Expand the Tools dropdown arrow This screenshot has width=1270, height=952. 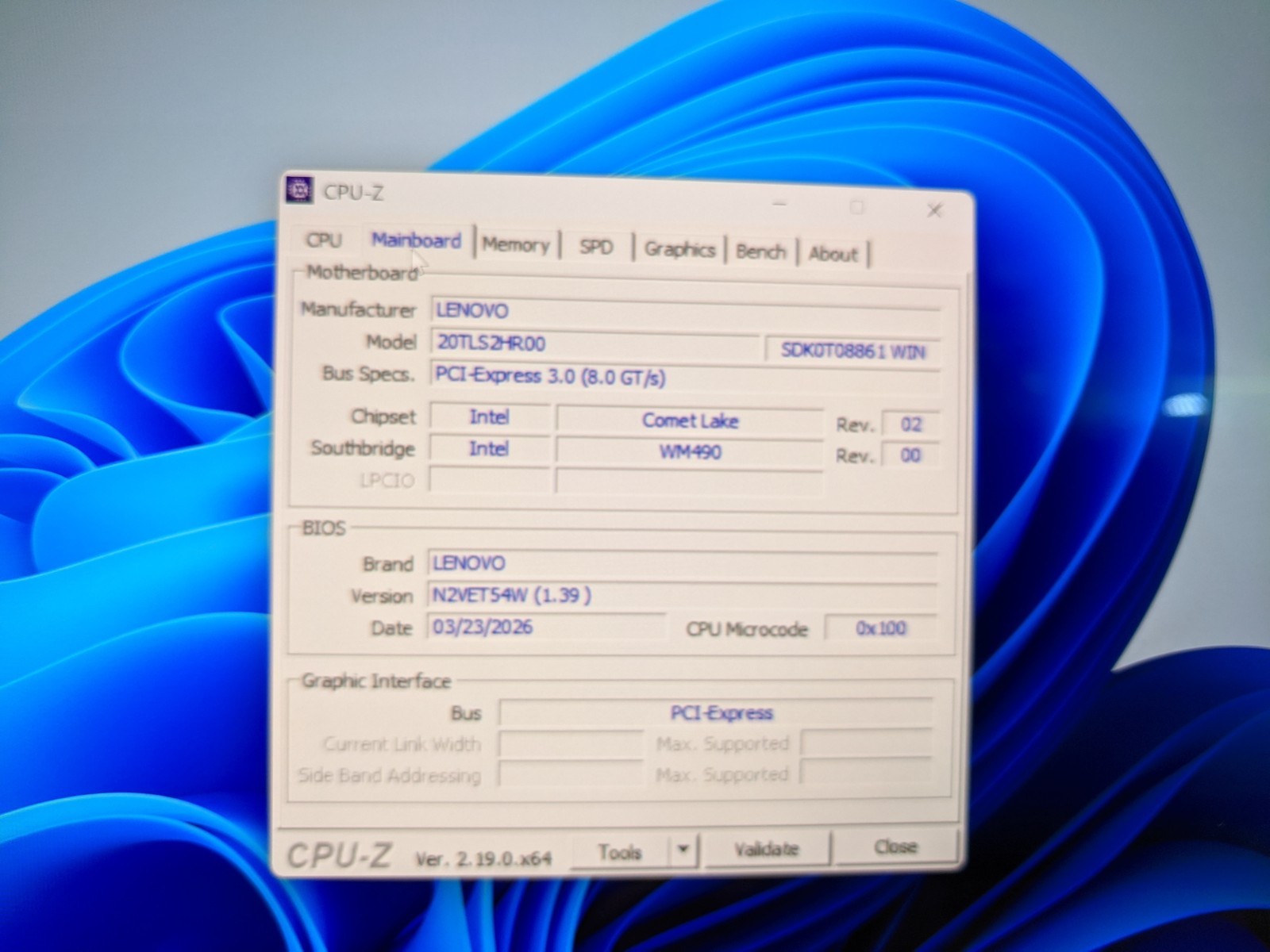point(683,850)
